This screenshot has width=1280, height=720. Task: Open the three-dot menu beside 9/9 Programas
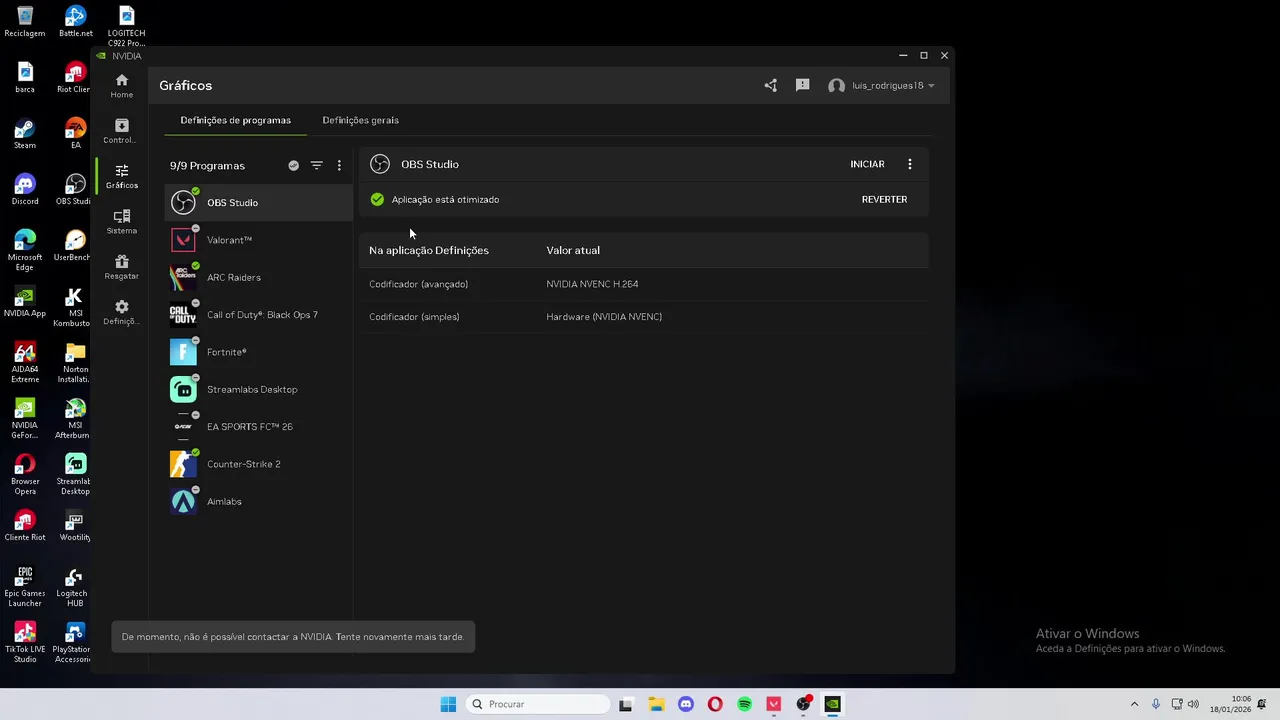click(x=339, y=166)
